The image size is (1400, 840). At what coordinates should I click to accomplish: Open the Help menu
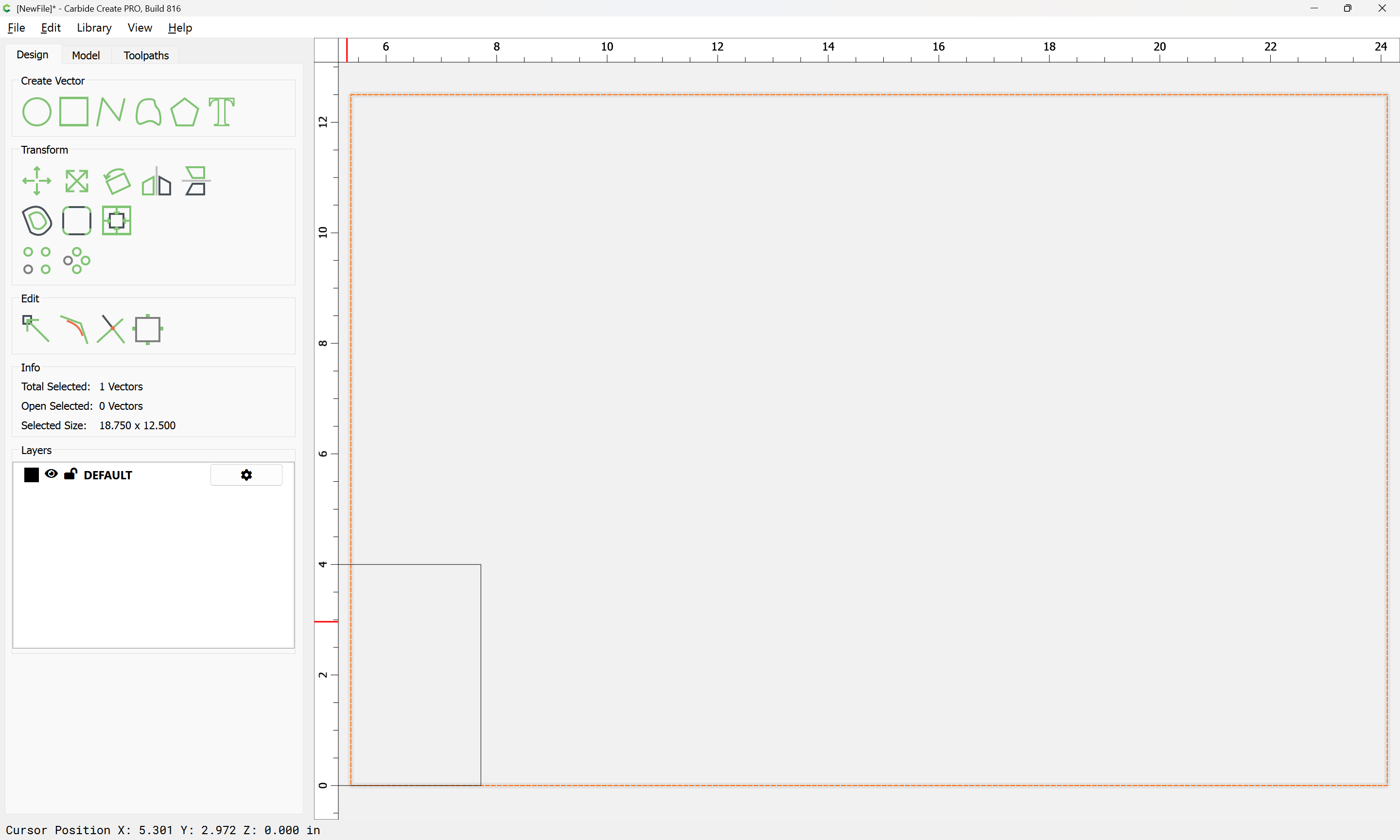pos(180,28)
